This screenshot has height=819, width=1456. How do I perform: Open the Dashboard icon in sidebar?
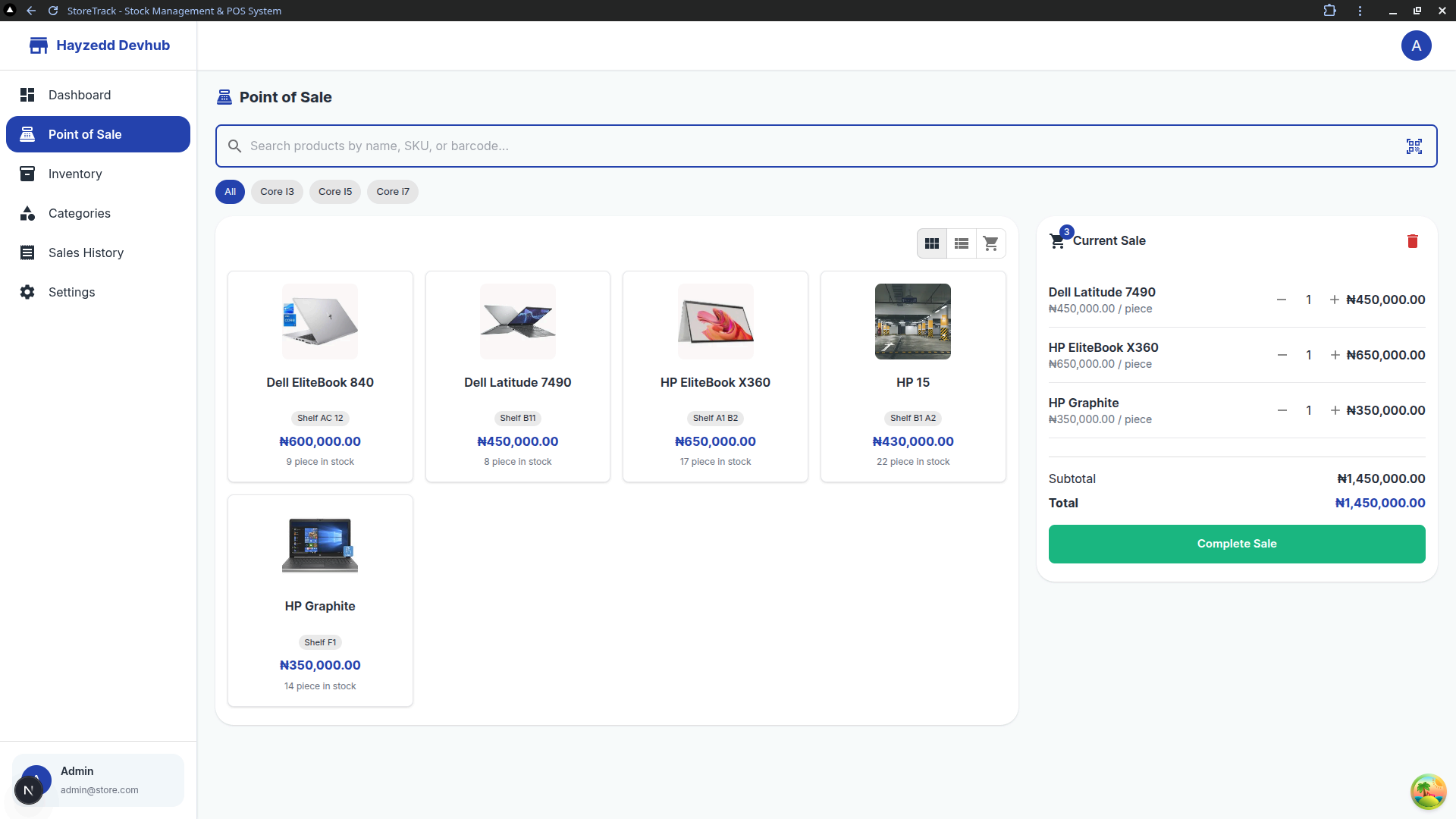(27, 95)
